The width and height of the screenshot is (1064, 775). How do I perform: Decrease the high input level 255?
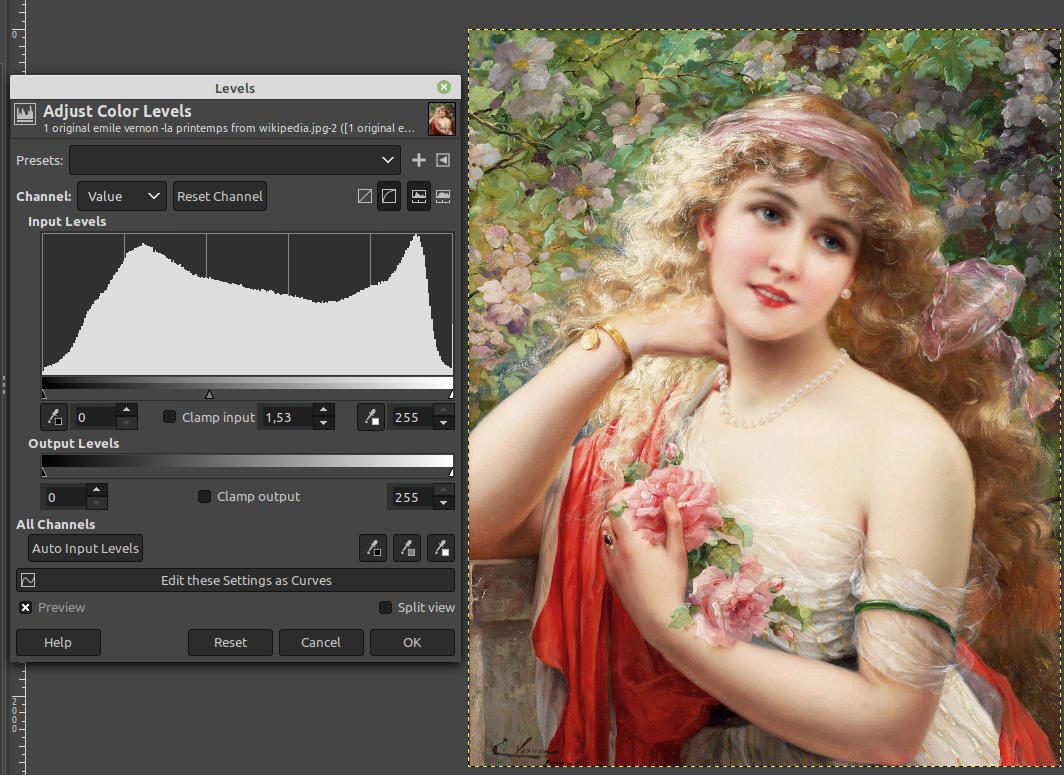tap(444, 423)
